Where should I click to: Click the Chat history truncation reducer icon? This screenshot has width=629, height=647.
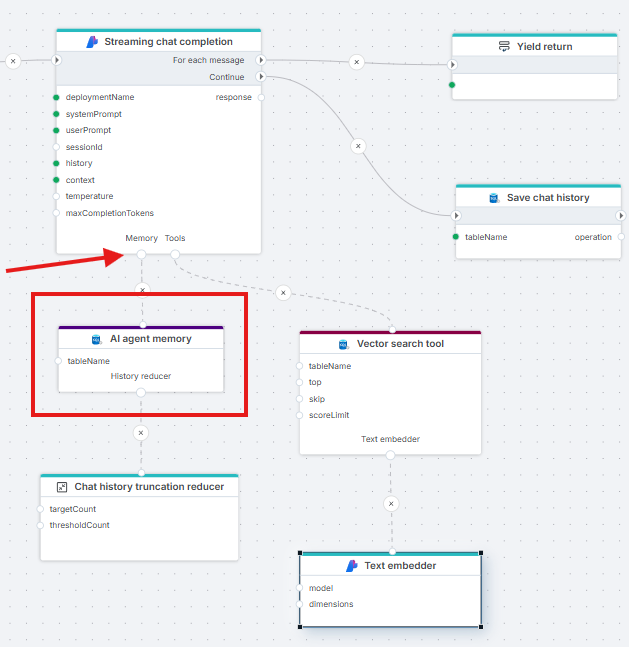(x=62, y=487)
